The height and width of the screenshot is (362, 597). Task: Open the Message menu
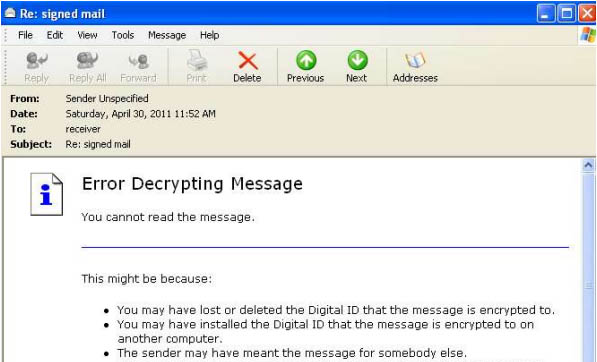pyautogui.click(x=167, y=35)
